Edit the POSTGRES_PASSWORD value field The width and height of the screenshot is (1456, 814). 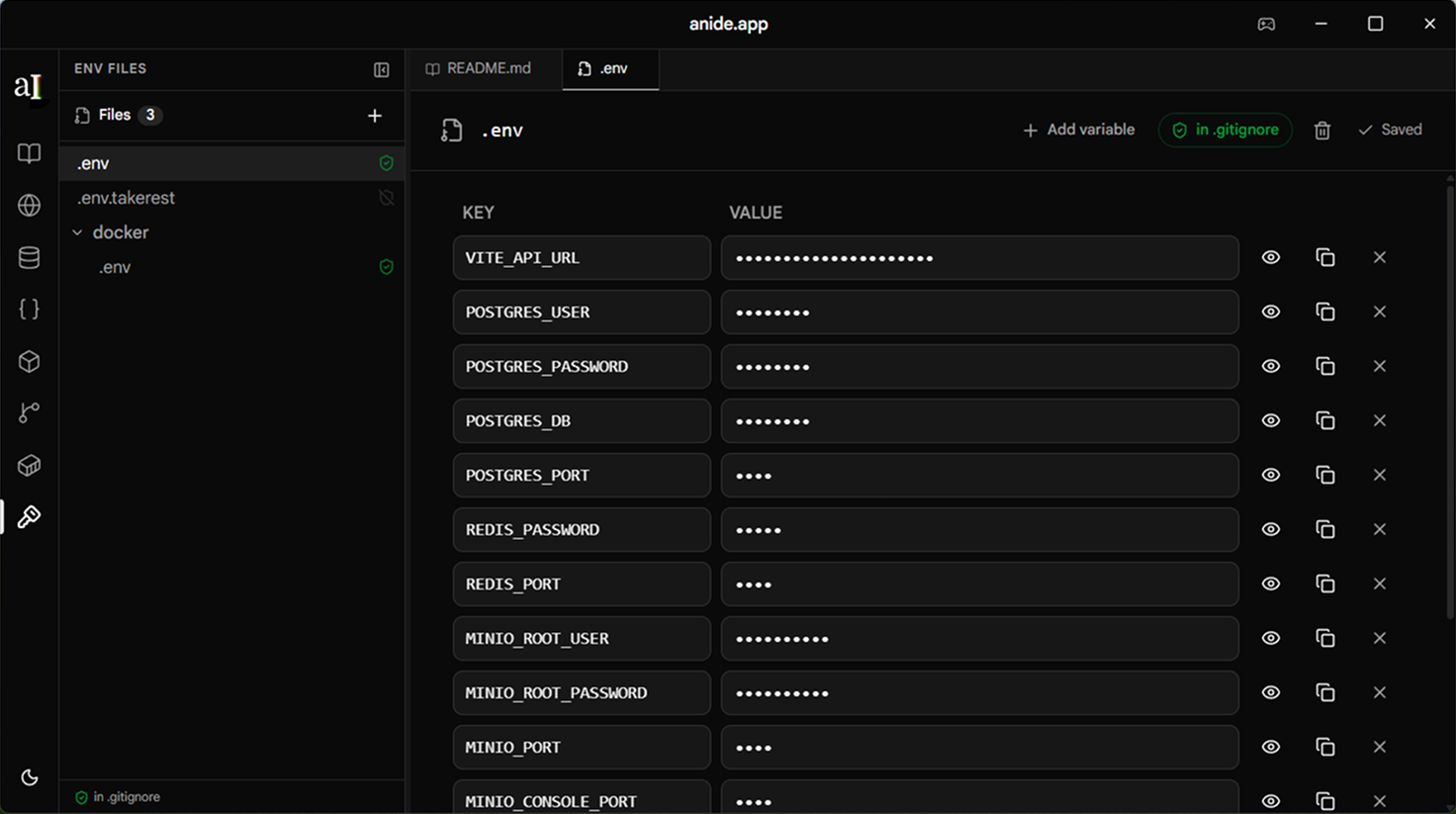(x=979, y=366)
